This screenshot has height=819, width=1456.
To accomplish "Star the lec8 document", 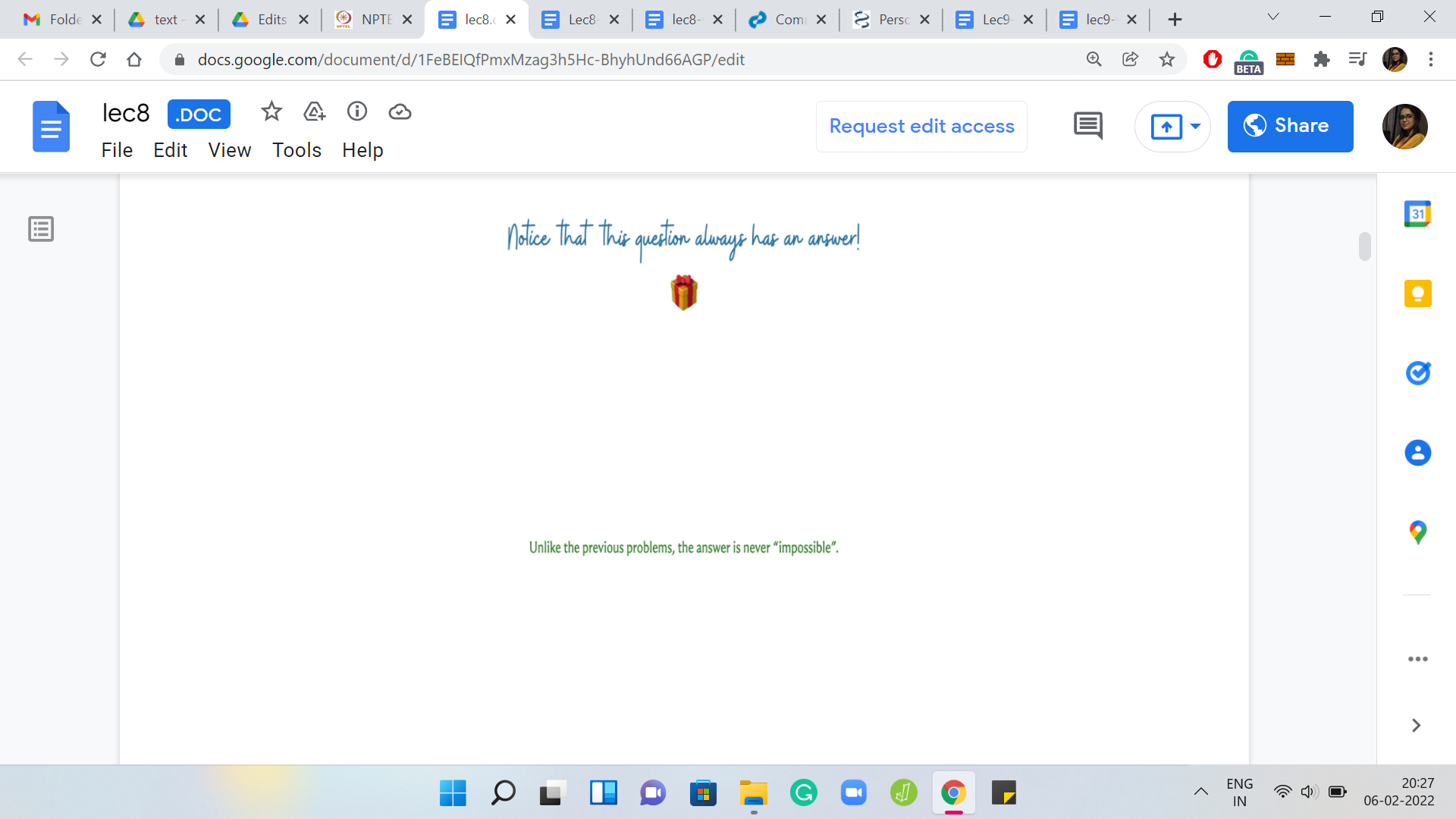I will click(271, 112).
